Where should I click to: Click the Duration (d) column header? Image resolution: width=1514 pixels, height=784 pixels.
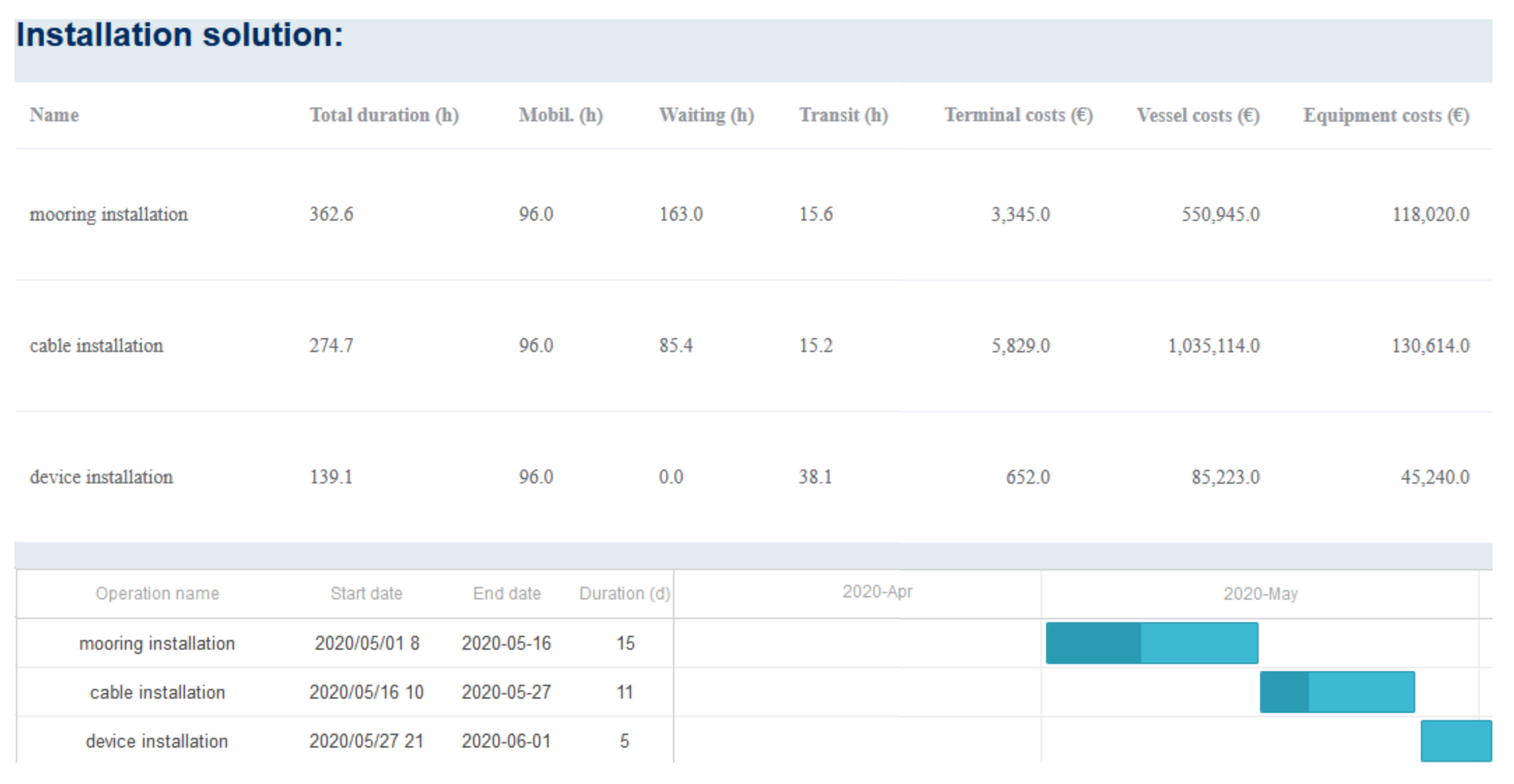pos(624,594)
